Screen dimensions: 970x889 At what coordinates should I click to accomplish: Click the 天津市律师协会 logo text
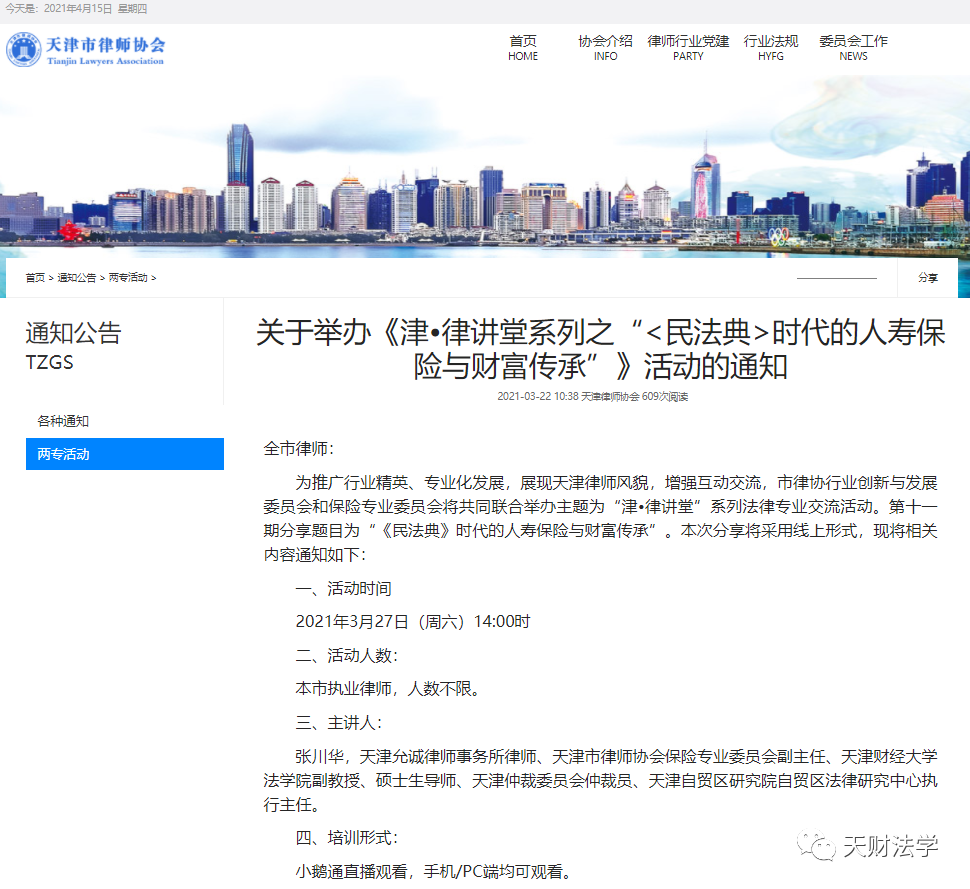[105, 46]
